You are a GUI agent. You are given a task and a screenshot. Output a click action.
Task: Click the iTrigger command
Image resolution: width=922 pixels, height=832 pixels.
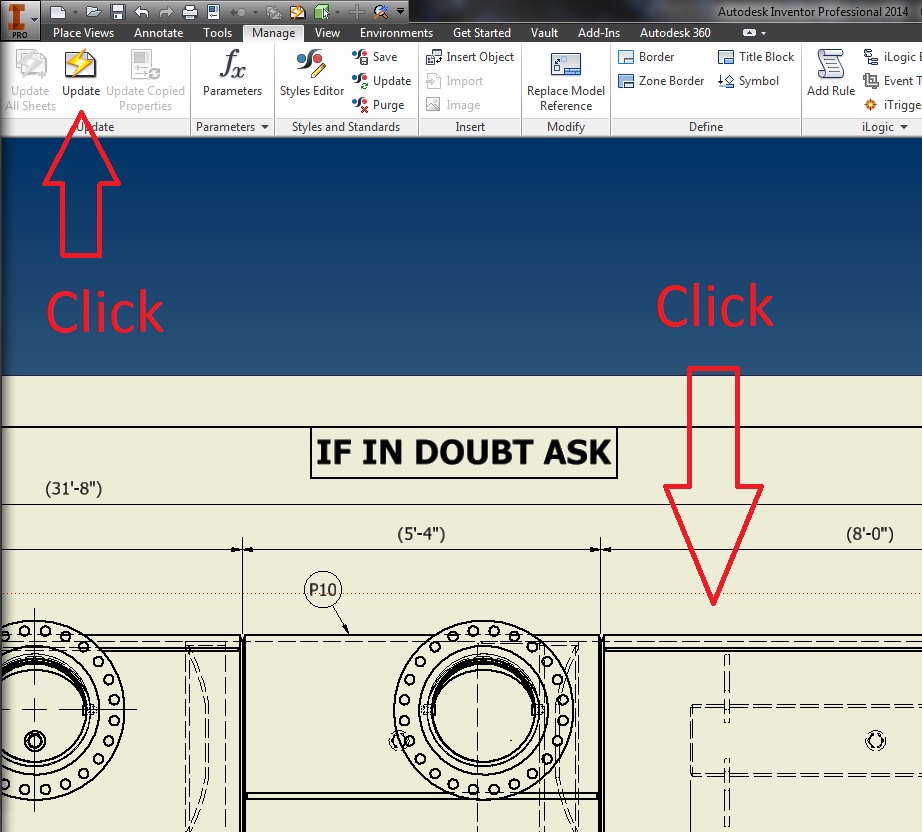click(x=892, y=105)
